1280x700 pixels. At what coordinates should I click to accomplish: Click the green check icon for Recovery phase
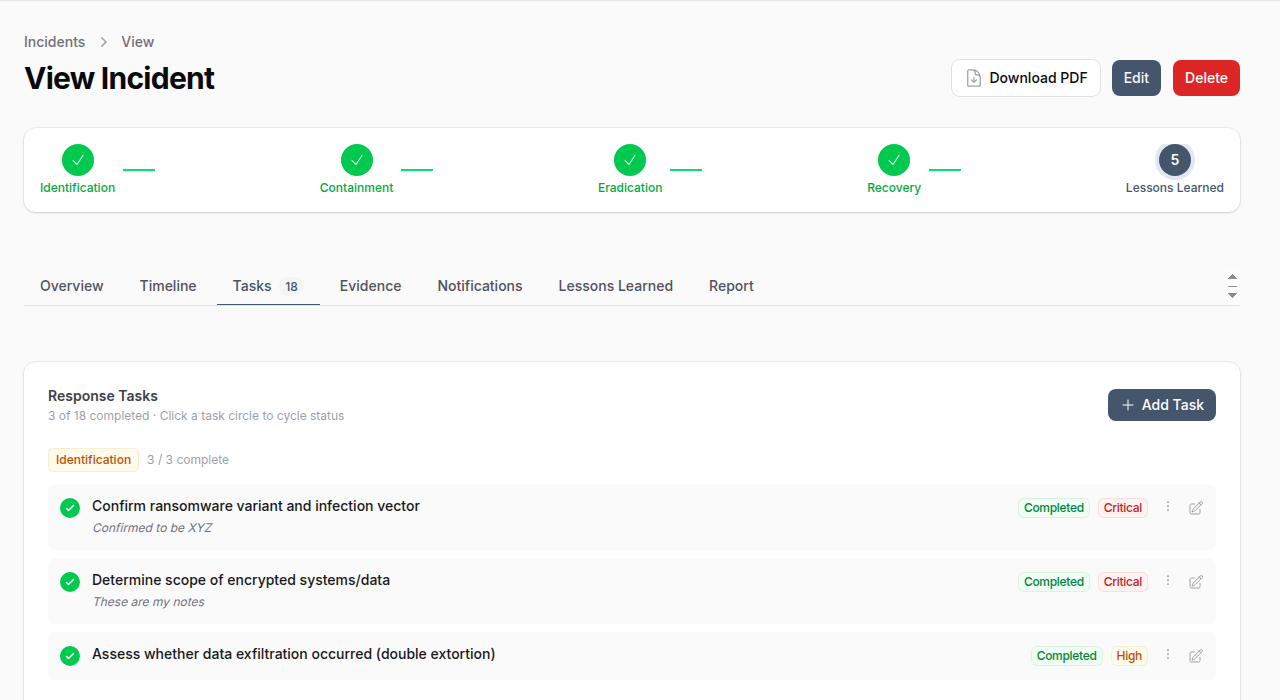pyautogui.click(x=894, y=159)
